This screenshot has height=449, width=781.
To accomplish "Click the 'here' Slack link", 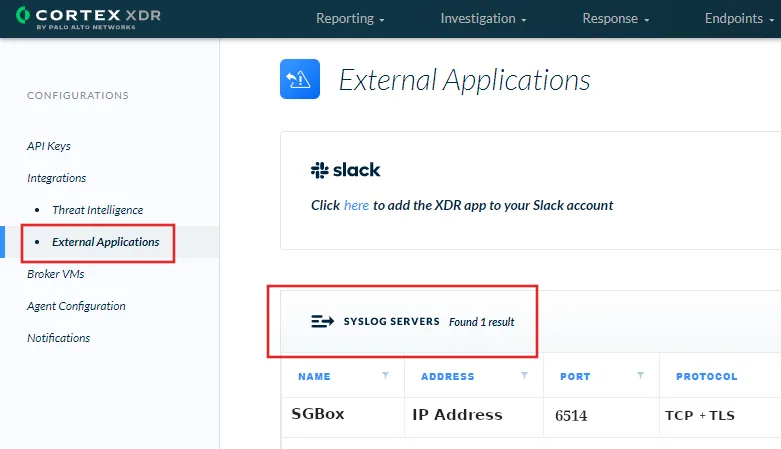I will (x=356, y=205).
